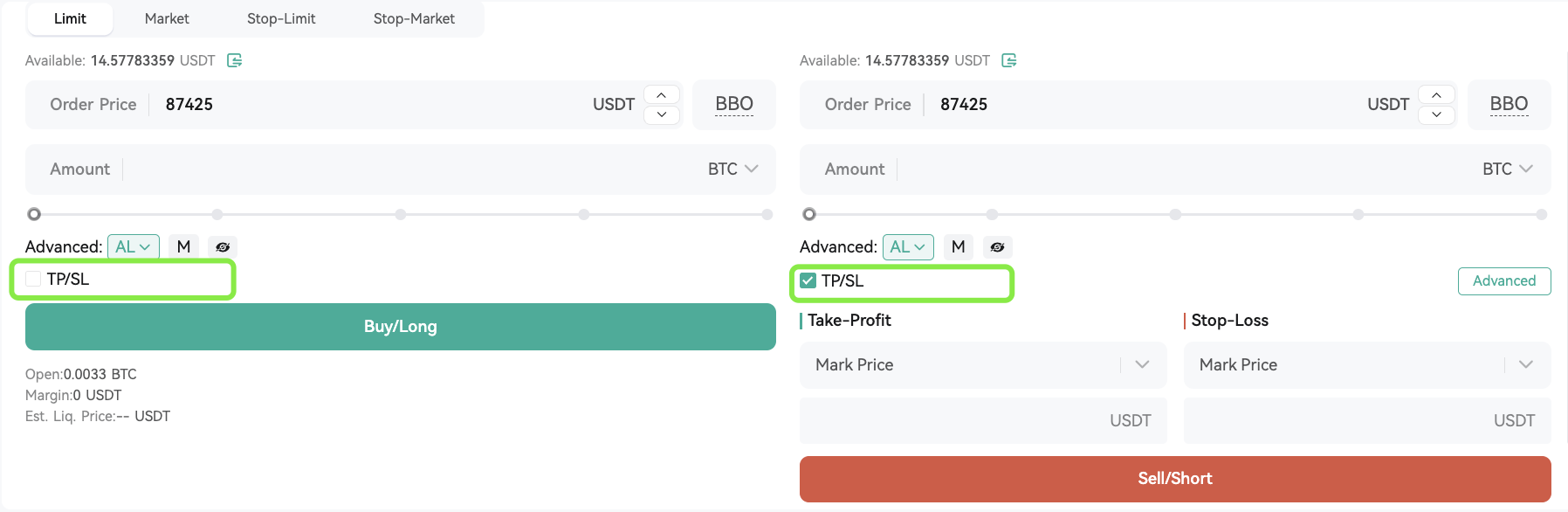Open the BTC unit dropdown in sell Amount
The height and width of the screenshot is (512, 1568).
click(1508, 170)
